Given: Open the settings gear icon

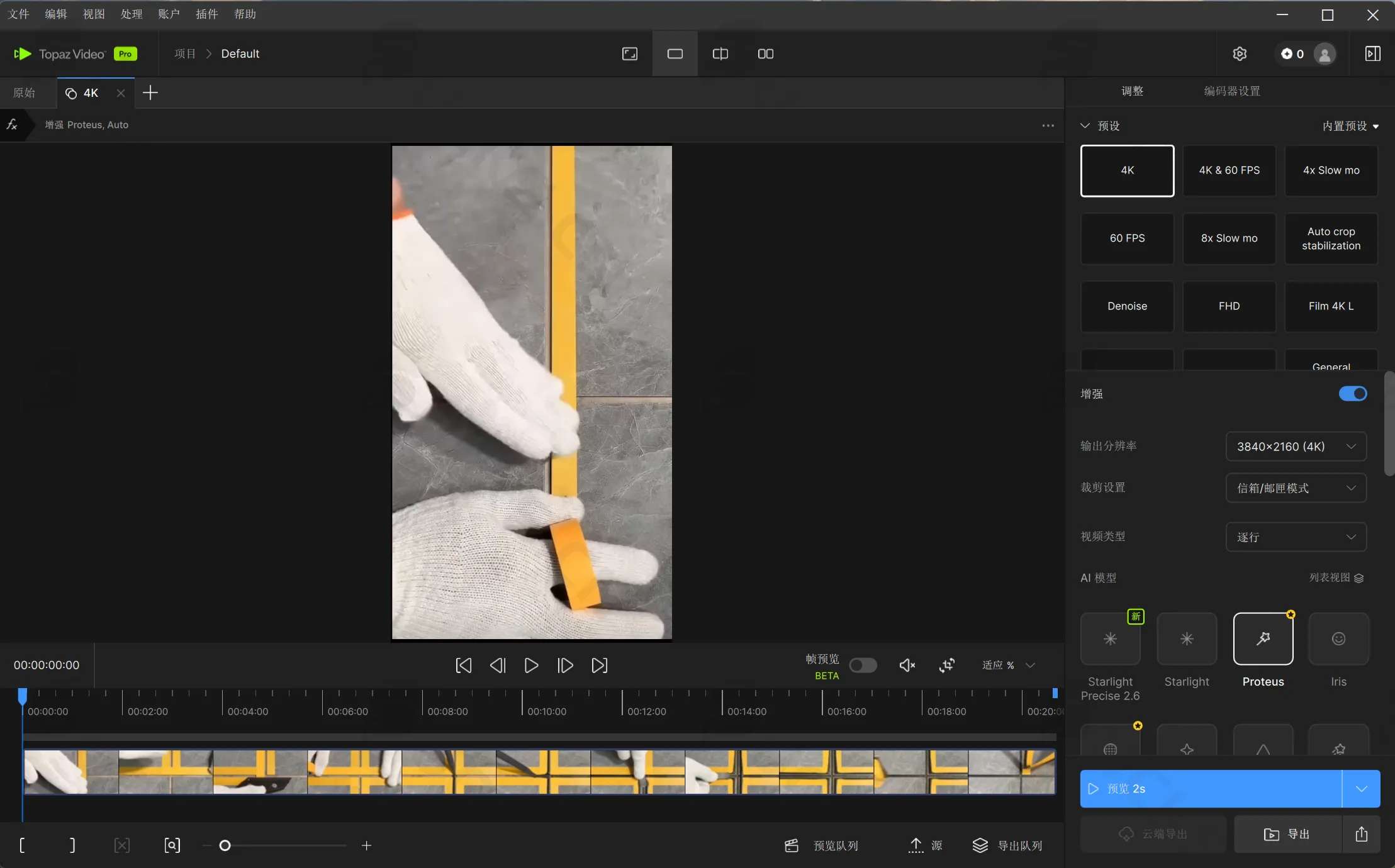Looking at the screenshot, I should coord(1239,54).
